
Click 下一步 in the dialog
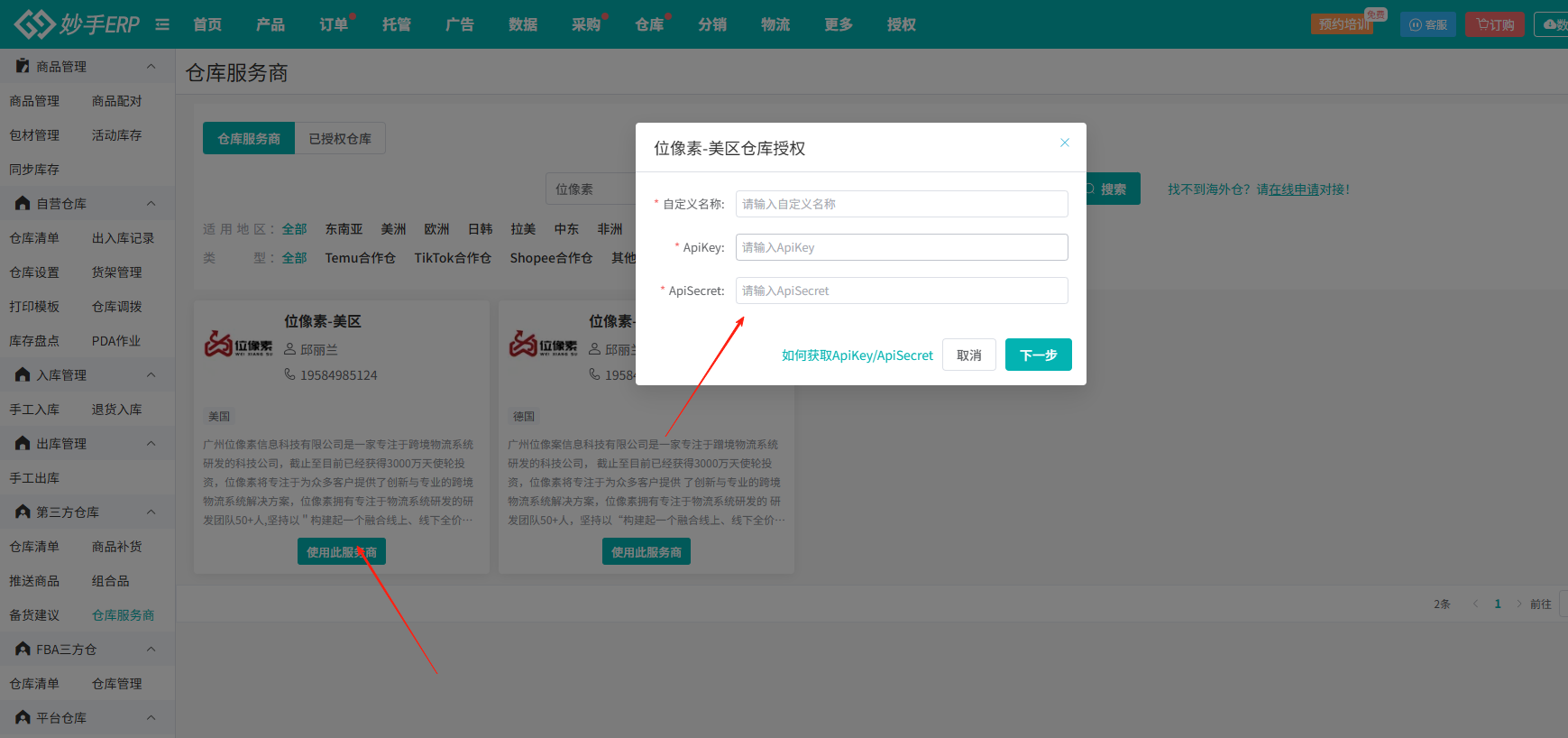1039,355
